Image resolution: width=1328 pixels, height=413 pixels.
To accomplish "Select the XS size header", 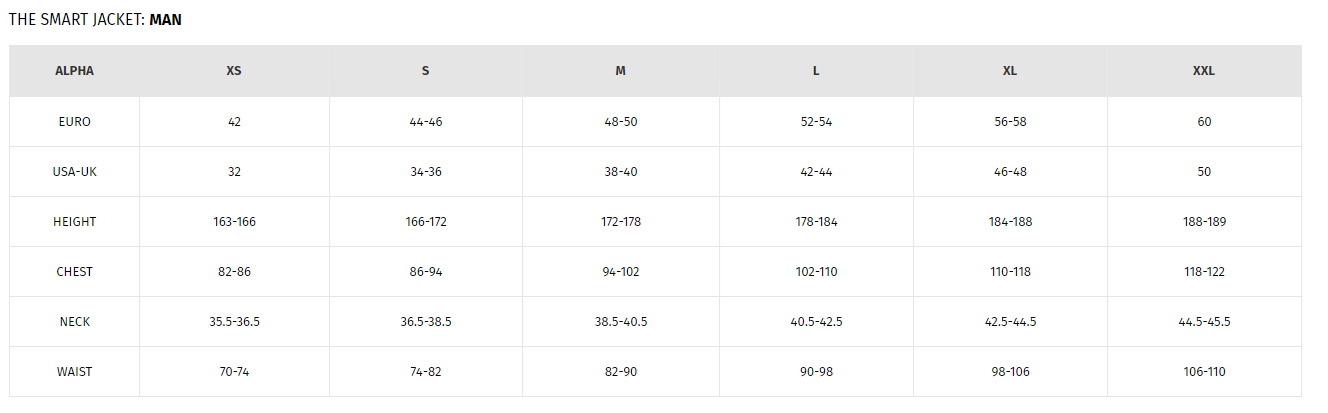I will 234,71.
